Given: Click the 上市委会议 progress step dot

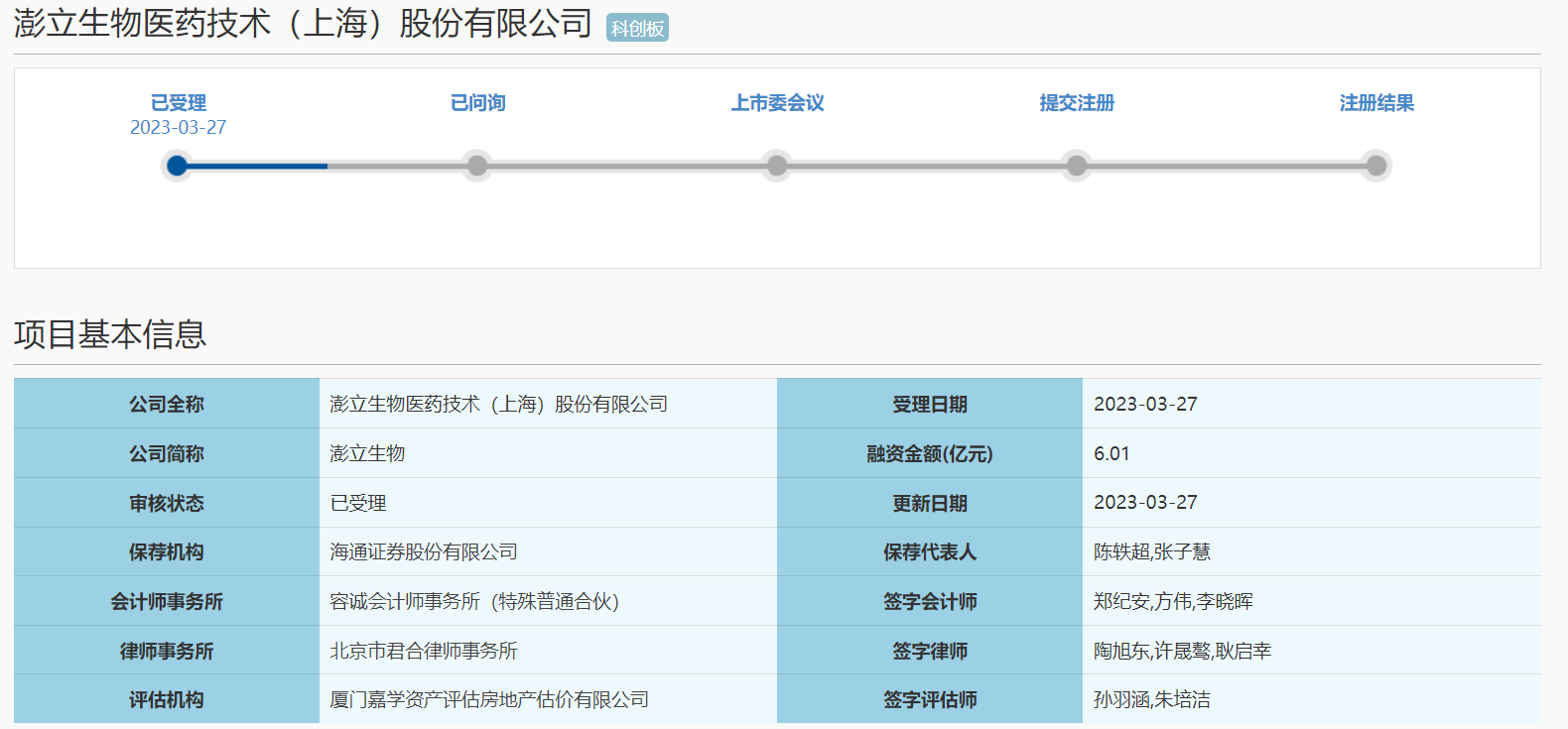Looking at the screenshot, I should pos(777,166).
